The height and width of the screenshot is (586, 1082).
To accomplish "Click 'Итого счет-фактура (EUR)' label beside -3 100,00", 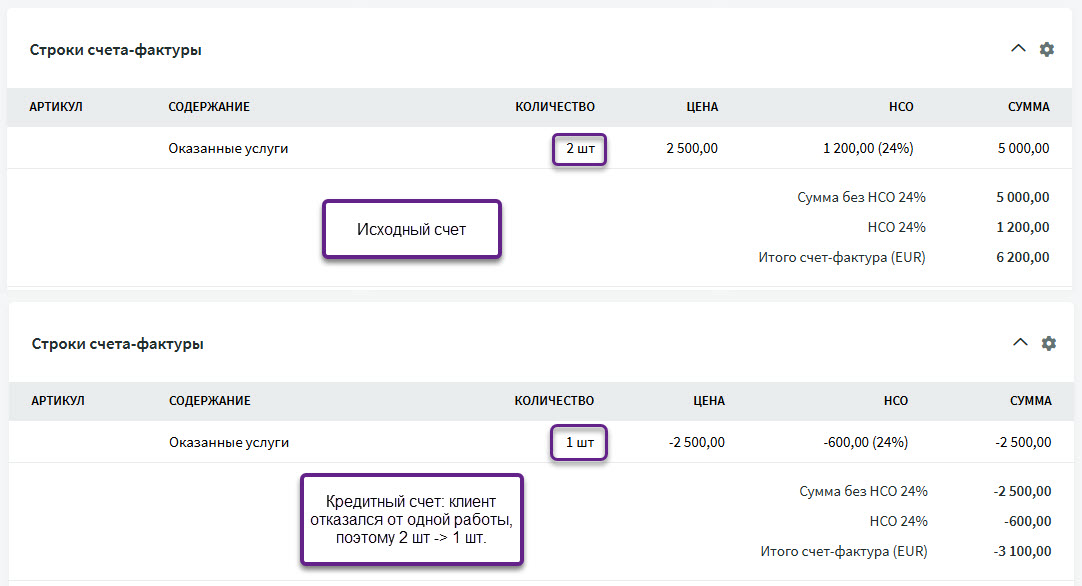I will click(x=844, y=551).
